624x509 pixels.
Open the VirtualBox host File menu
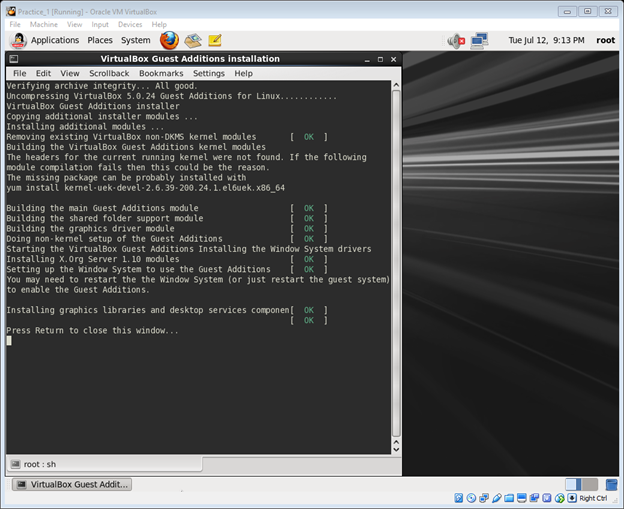point(15,24)
